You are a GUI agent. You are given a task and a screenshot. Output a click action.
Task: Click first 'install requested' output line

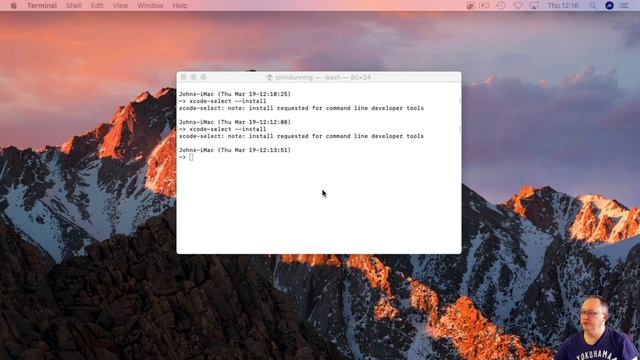301,108
